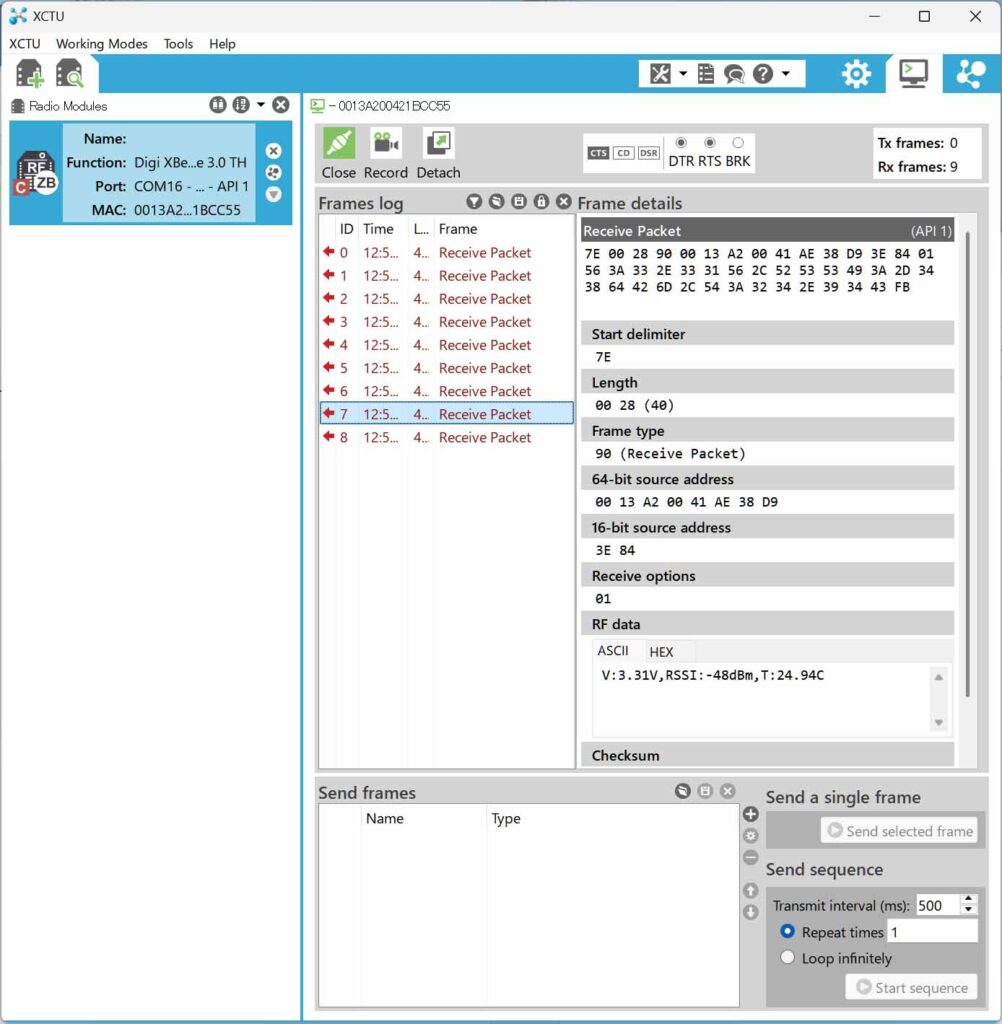The height and width of the screenshot is (1024, 1002).
Task: Select Loop infinitely option
Action: click(788, 957)
